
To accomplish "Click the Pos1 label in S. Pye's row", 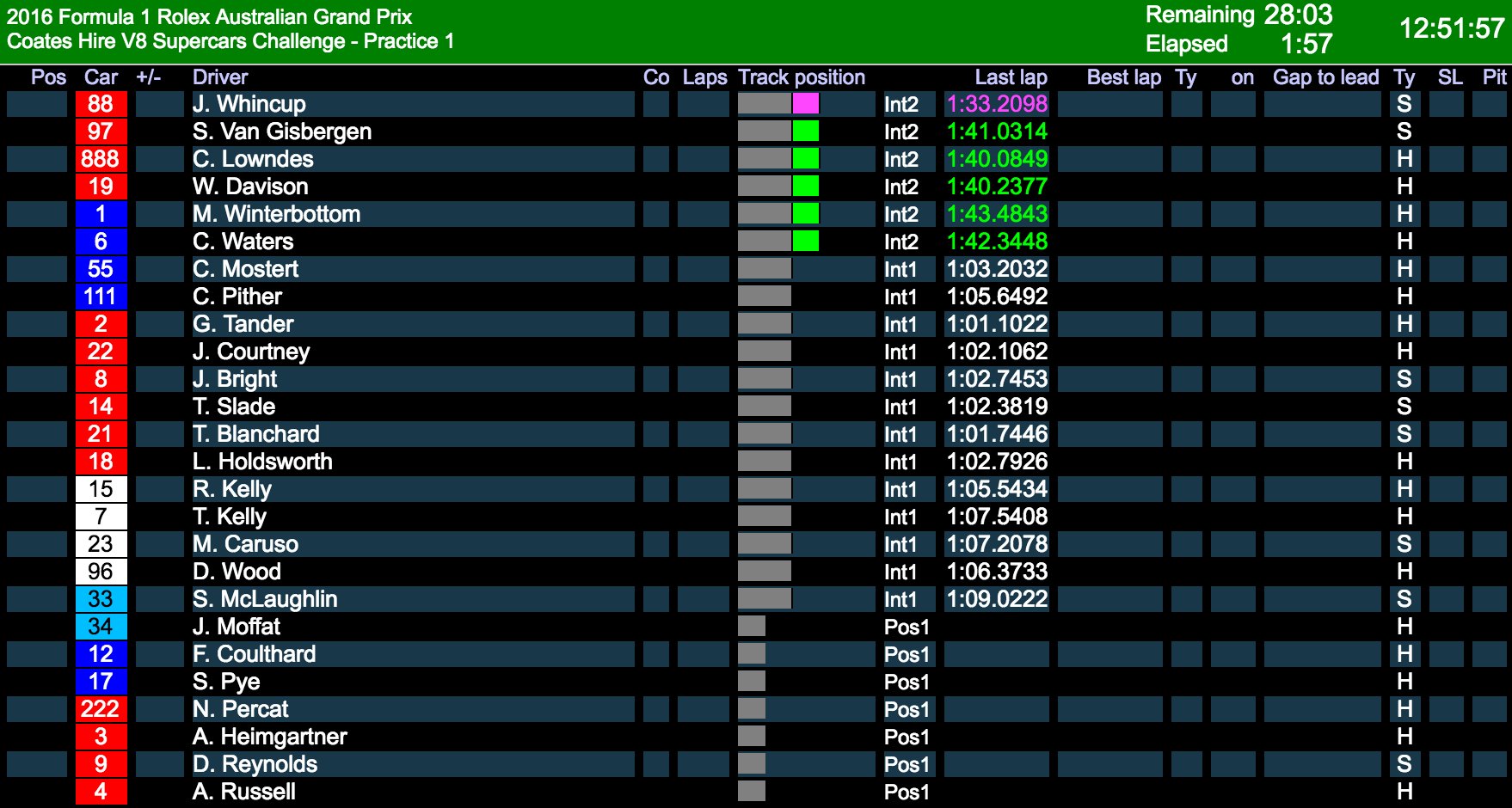I will [x=907, y=682].
